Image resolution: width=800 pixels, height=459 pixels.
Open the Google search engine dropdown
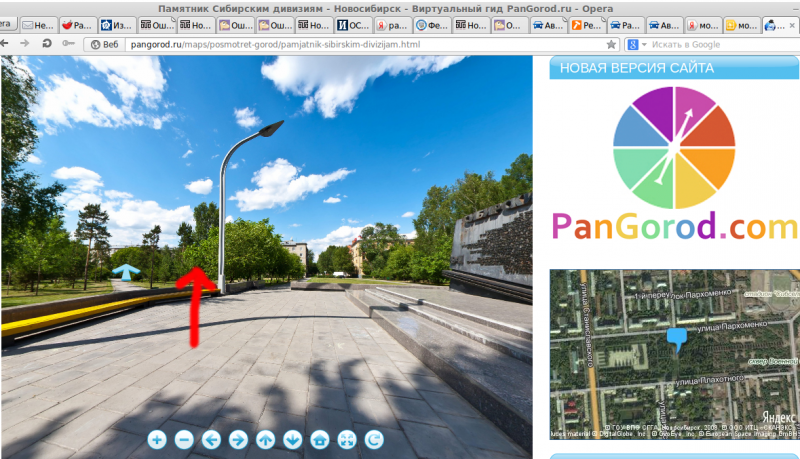click(638, 44)
